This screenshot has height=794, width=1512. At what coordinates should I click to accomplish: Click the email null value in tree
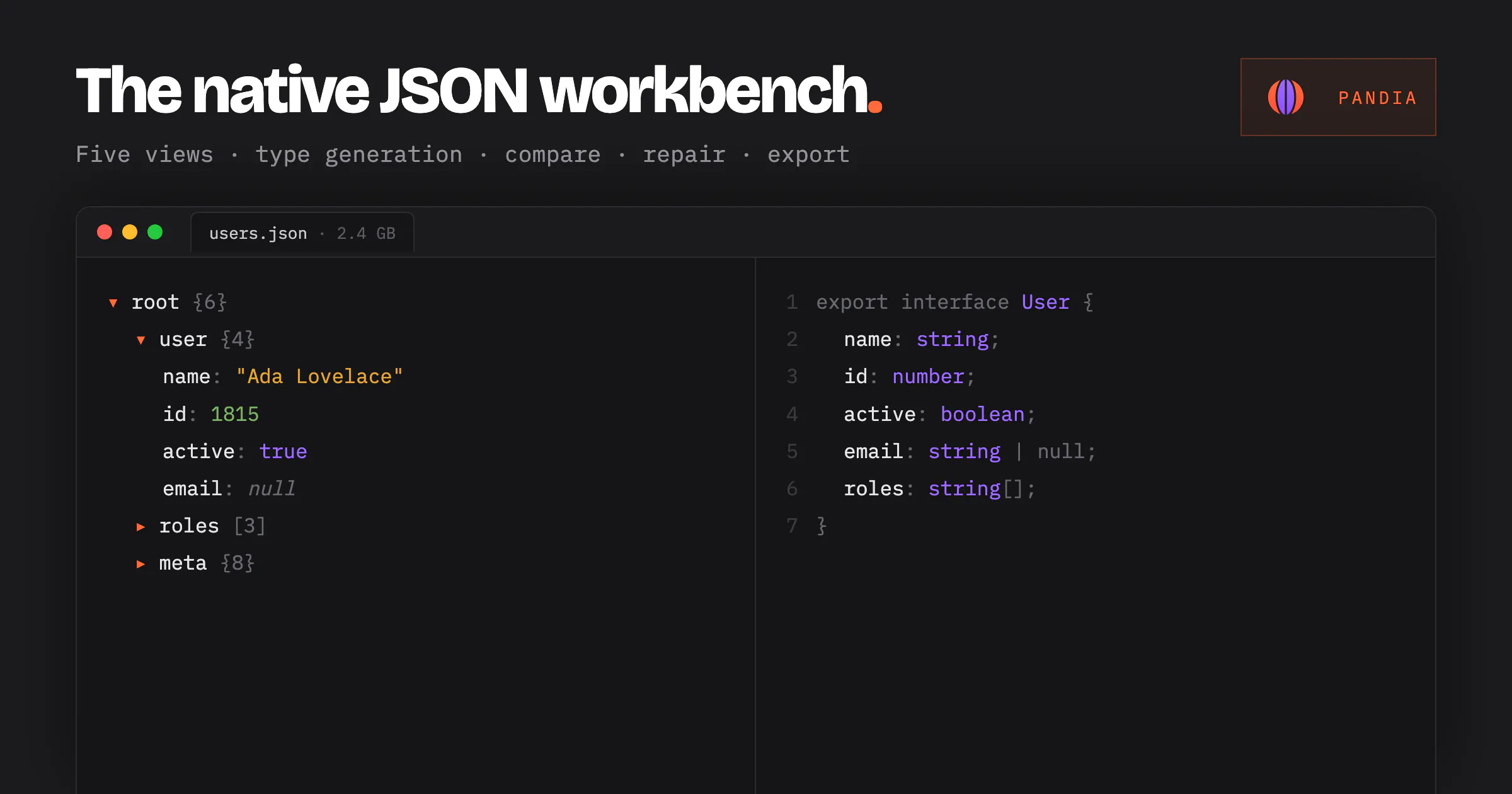pos(272,488)
